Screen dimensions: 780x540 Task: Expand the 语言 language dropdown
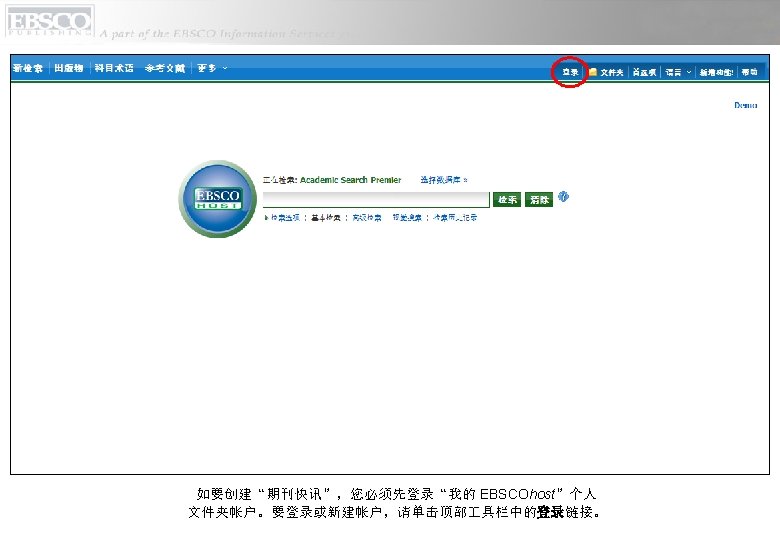tap(678, 72)
